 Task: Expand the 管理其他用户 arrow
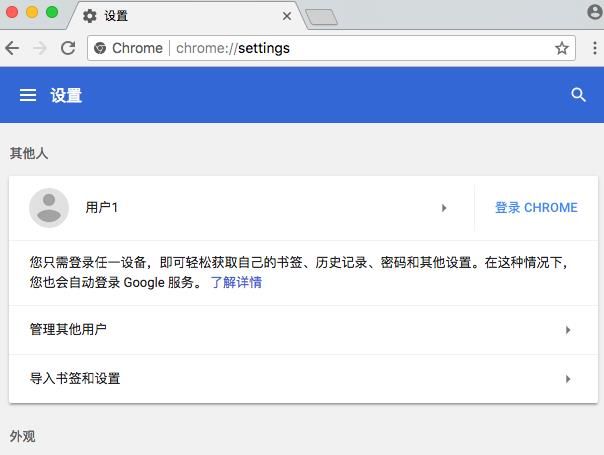pyautogui.click(x=568, y=330)
